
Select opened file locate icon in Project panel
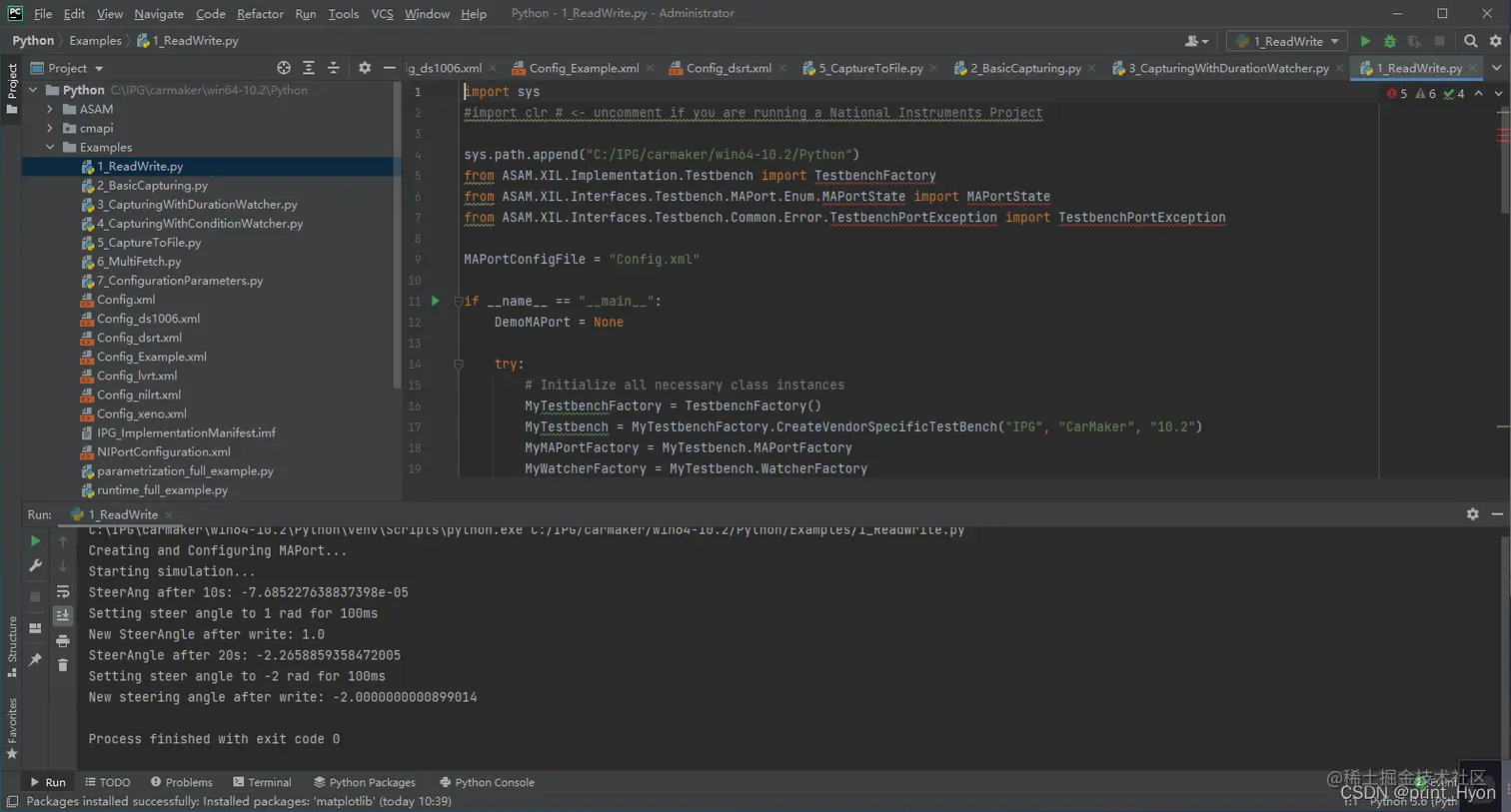[284, 68]
